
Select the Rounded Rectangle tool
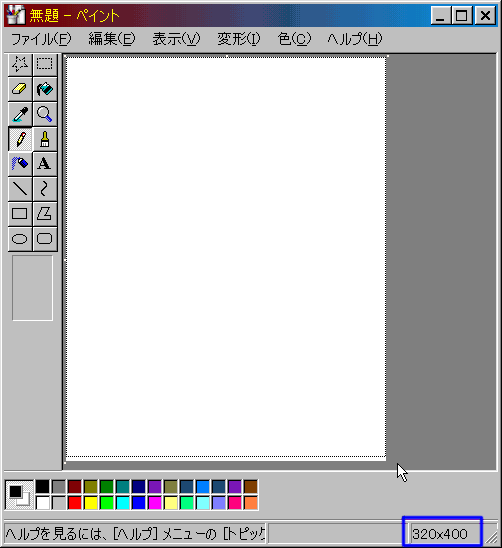(45, 239)
